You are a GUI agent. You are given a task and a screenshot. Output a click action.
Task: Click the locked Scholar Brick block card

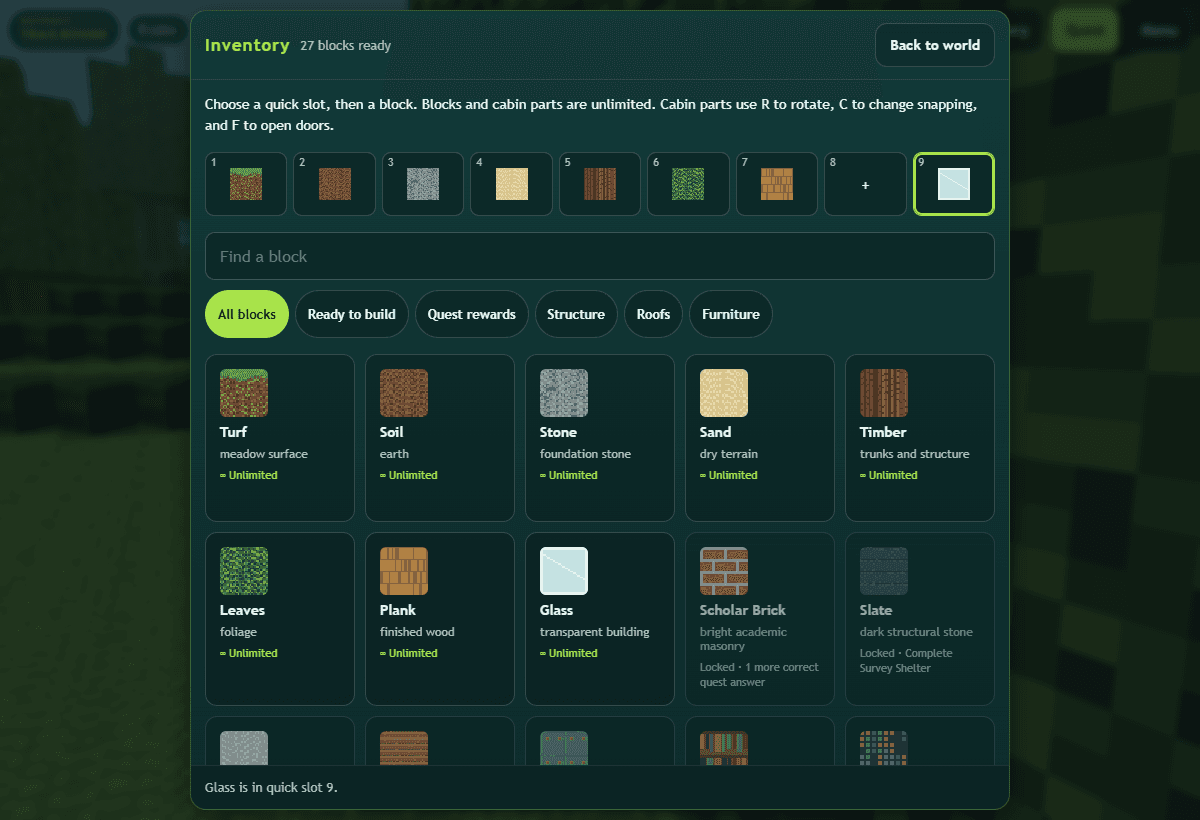(x=760, y=619)
